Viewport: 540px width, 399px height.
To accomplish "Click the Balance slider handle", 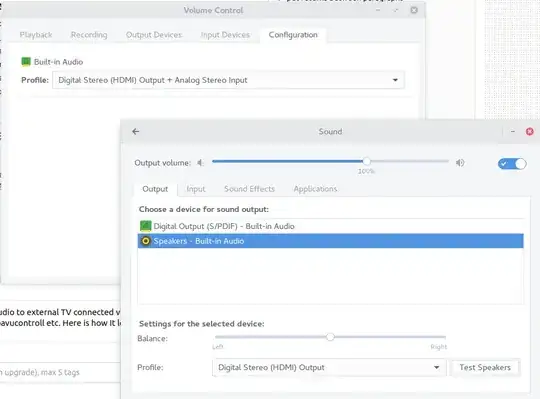I will 330,337.
